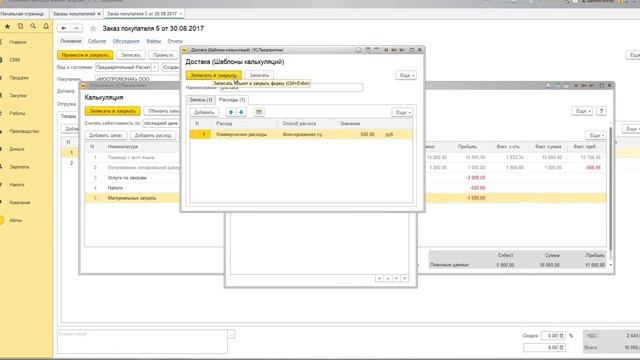Image resolution: width=640 pixels, height=360 pixels.
Task: Open the Обсуждения link in order form
Action: click(126, 41)
